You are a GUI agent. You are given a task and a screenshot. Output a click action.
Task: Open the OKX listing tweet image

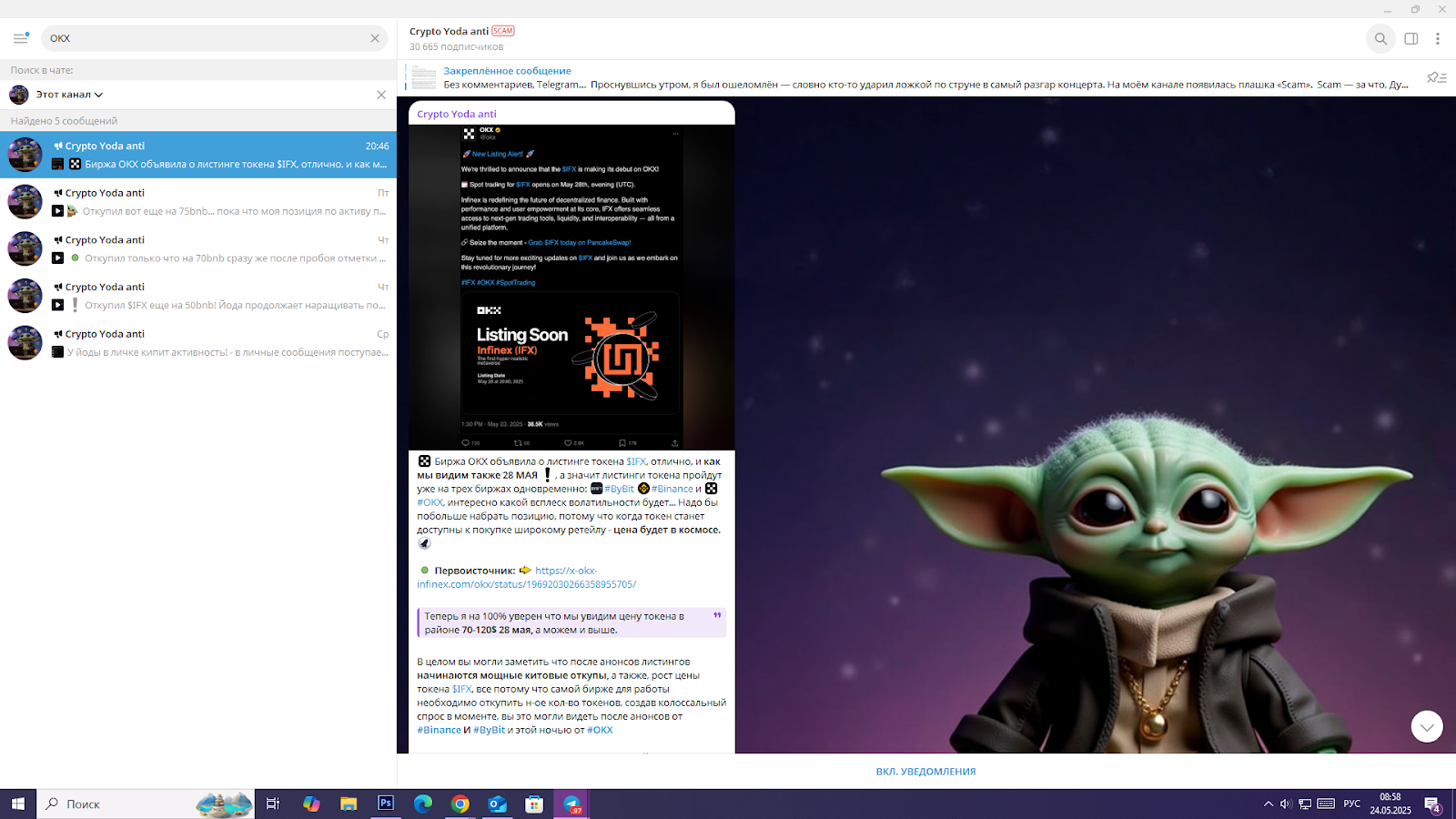click(x=571, y=288)
